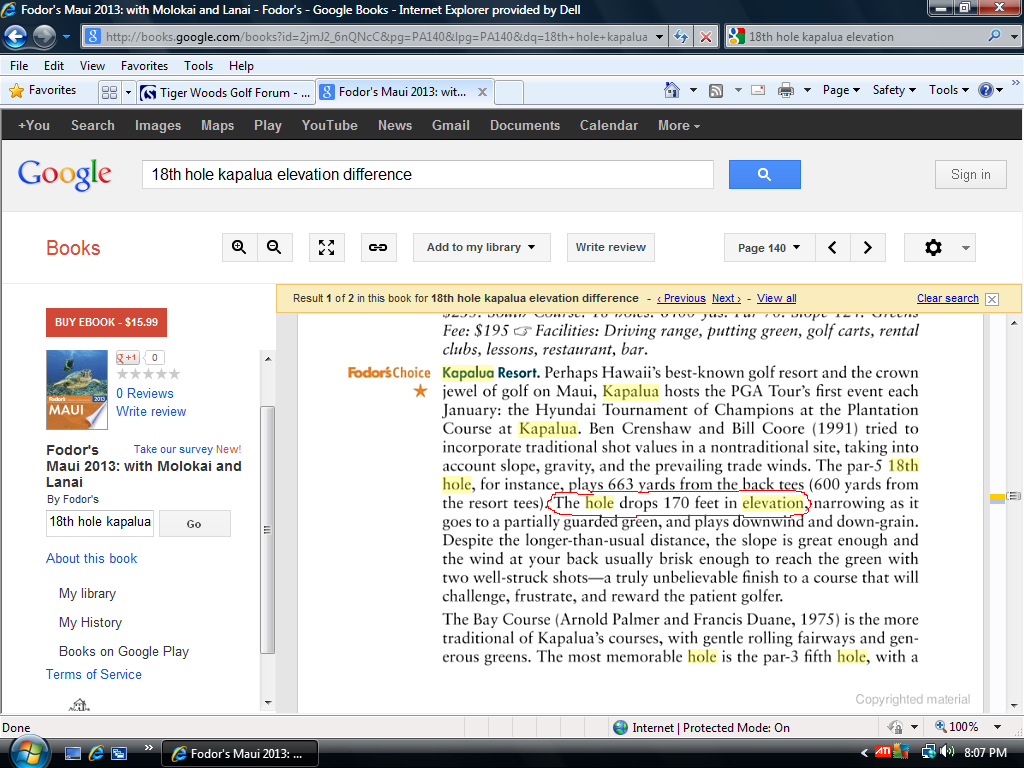
Task: Click the BUY EBOOK - $15.99 button
Action: (106, 323)
